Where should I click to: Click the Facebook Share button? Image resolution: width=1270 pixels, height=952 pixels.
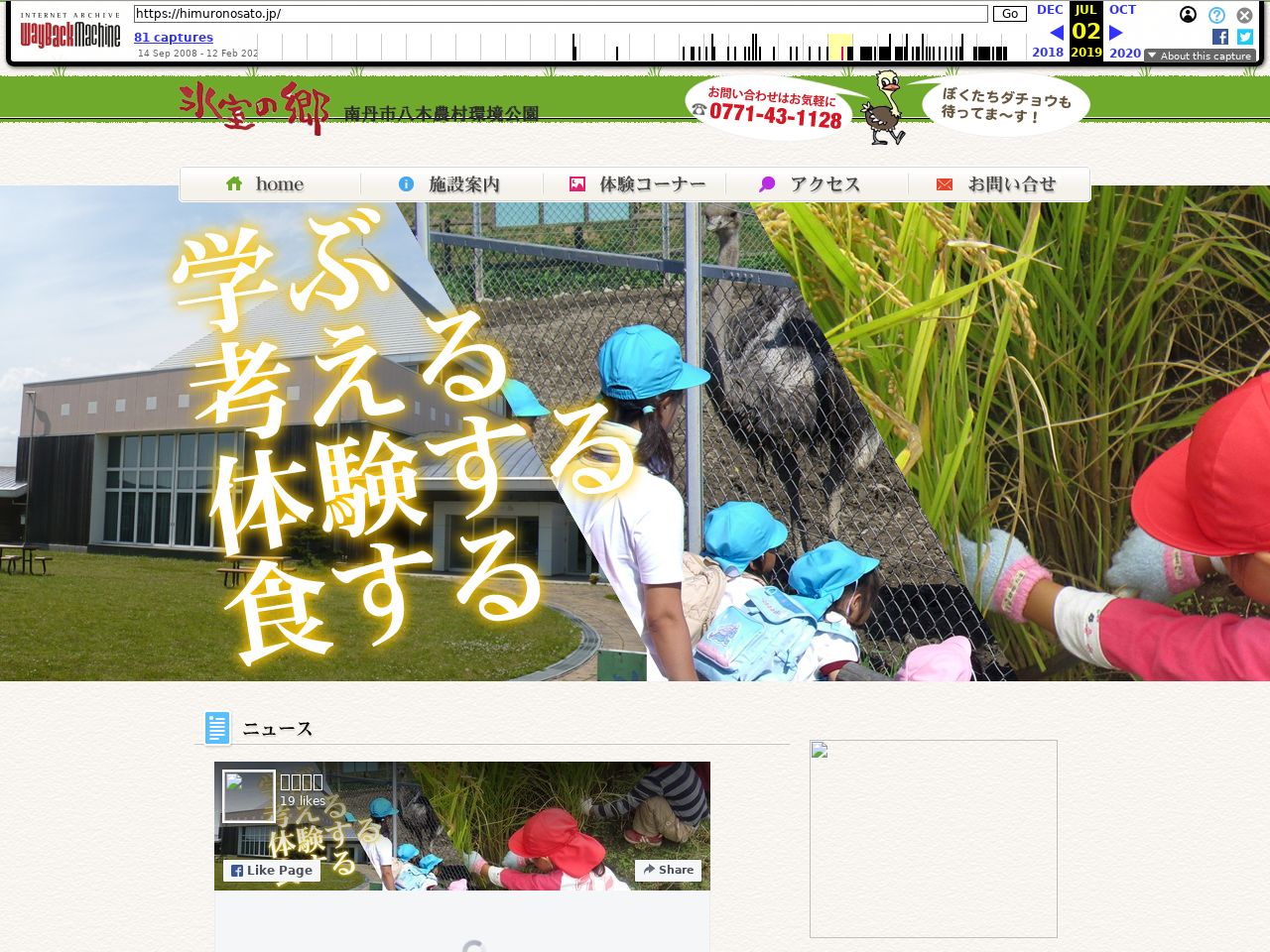(x=669, y=870)
